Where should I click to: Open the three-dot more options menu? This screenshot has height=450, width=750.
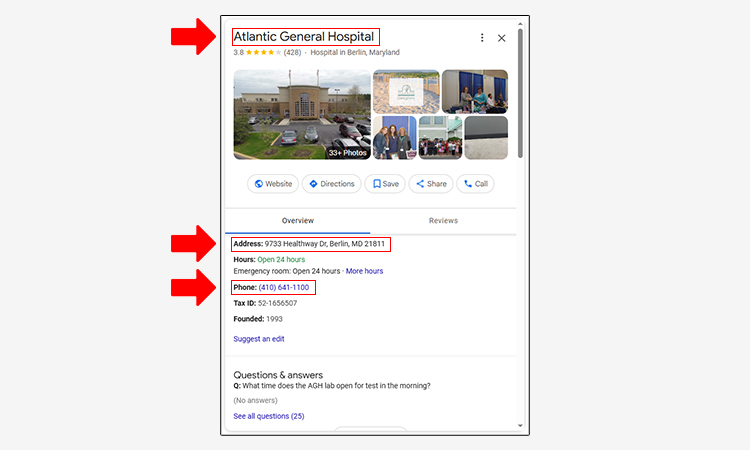482,38
